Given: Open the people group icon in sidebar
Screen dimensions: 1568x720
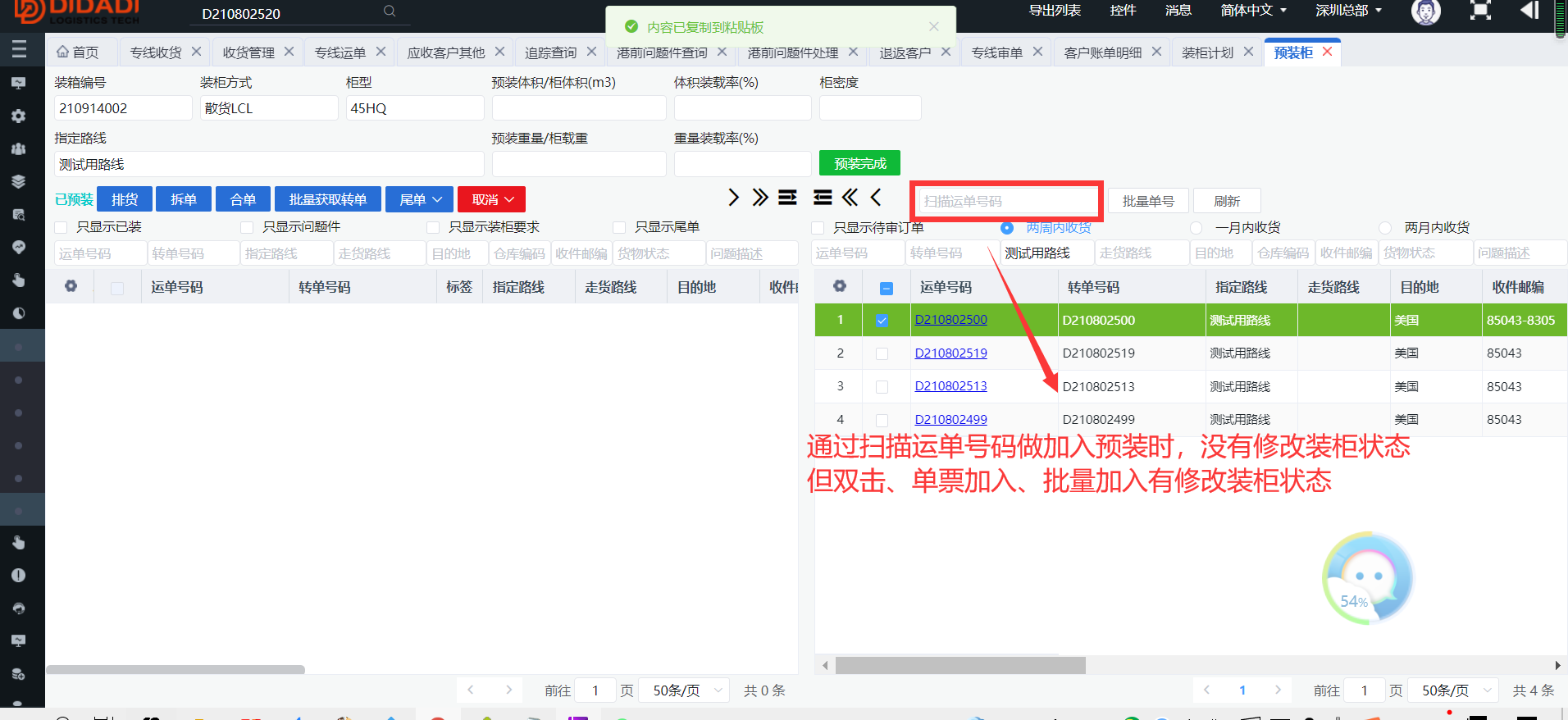Looking at the screenshot, I should 18,148.
